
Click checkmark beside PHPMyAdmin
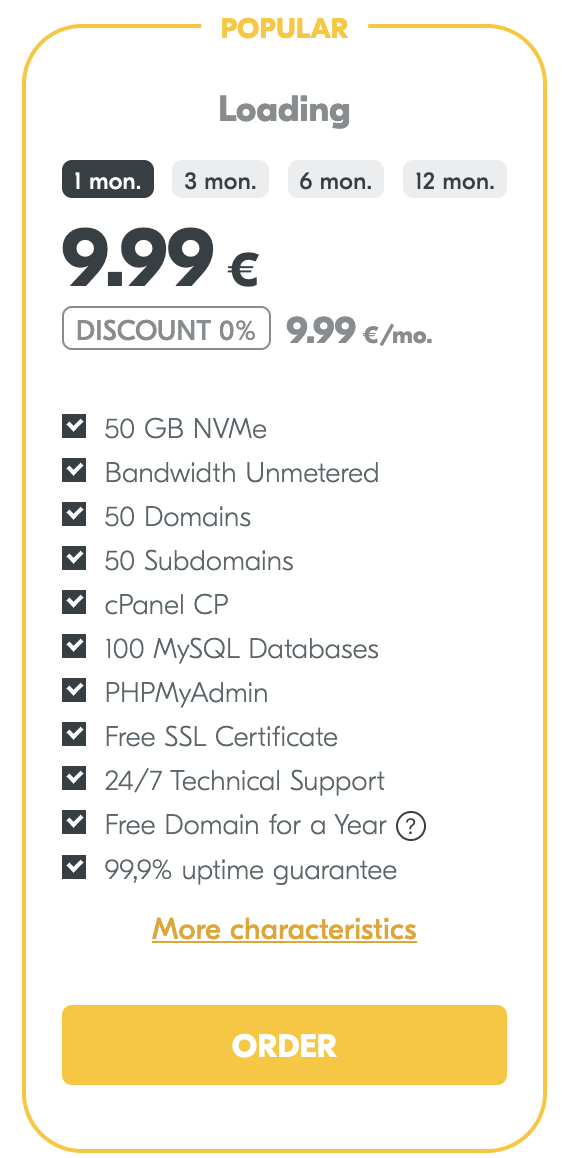(x=74, y=691)
